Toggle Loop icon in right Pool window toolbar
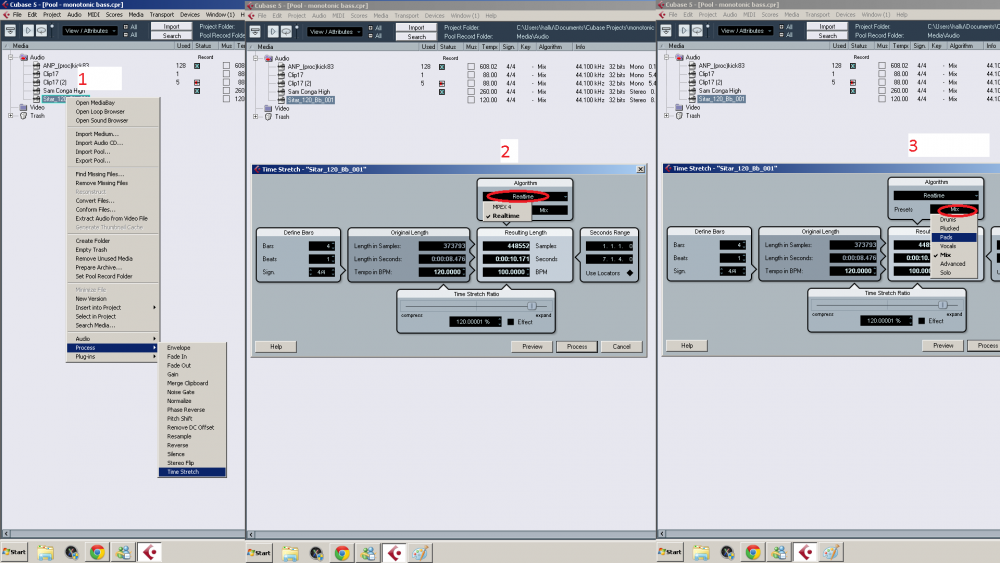 (697, 30)
